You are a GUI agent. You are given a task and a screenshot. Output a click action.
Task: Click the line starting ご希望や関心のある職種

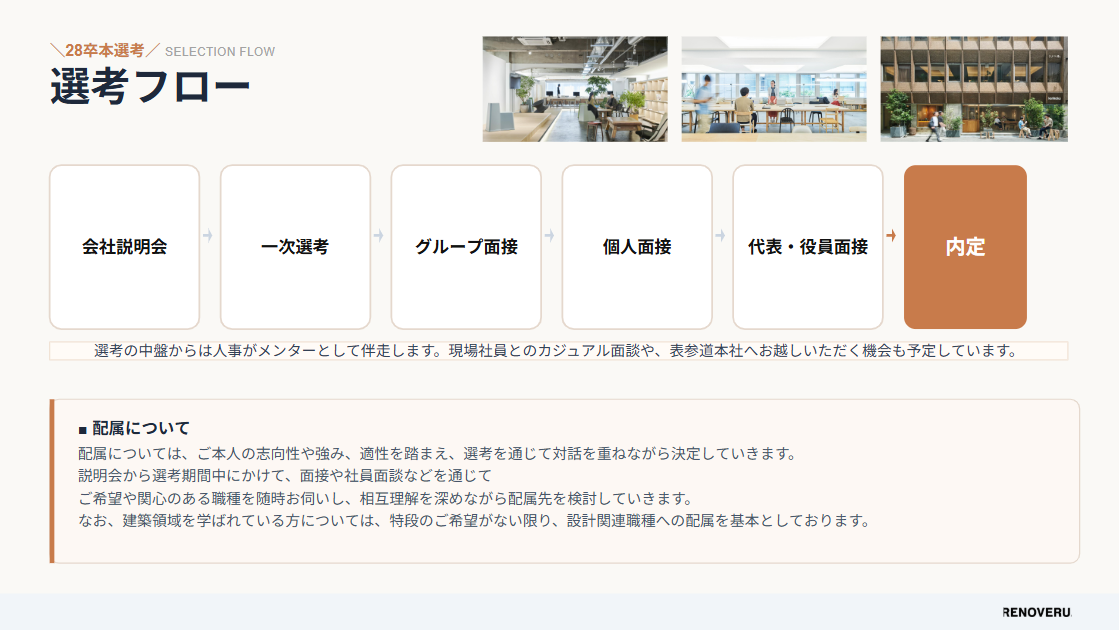385,498
